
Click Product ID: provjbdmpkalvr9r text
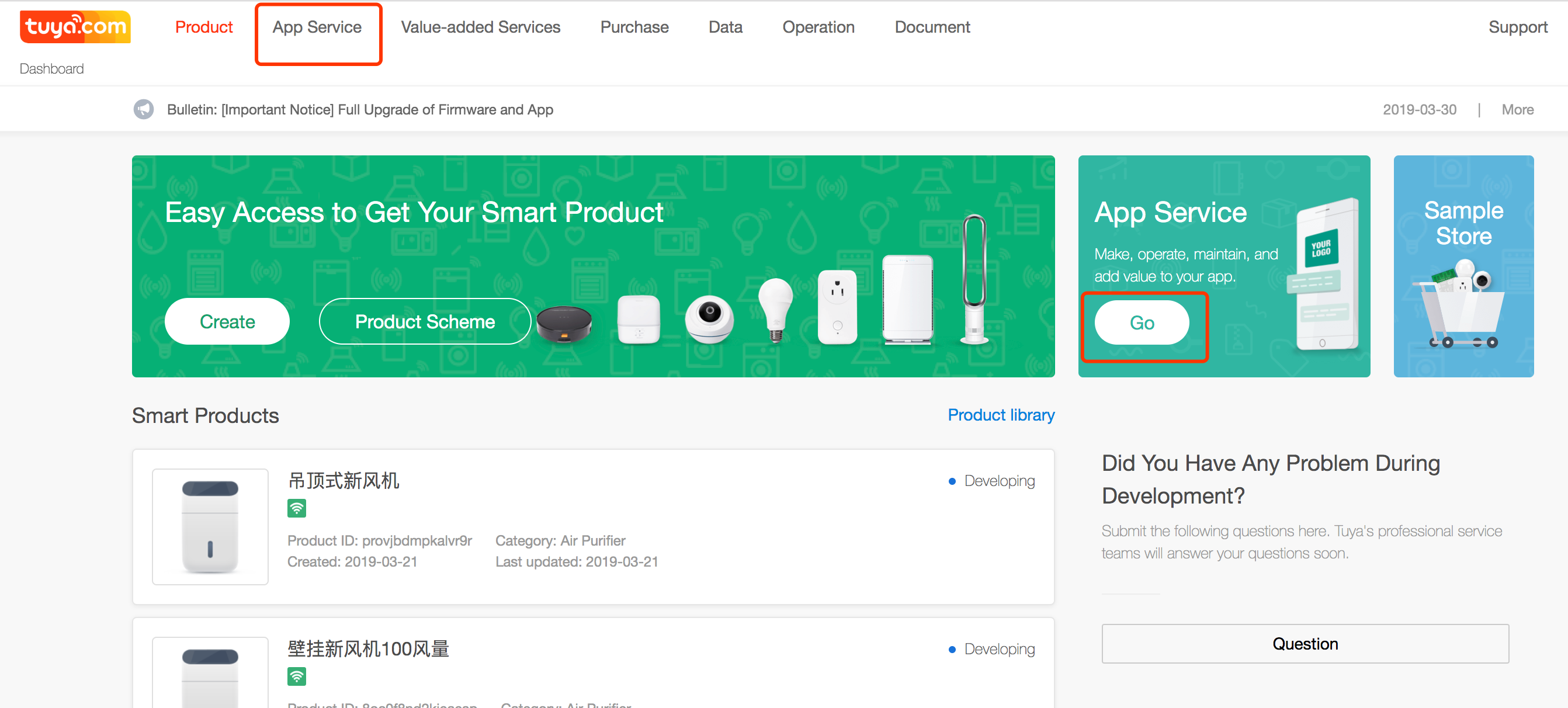[379, 540]
